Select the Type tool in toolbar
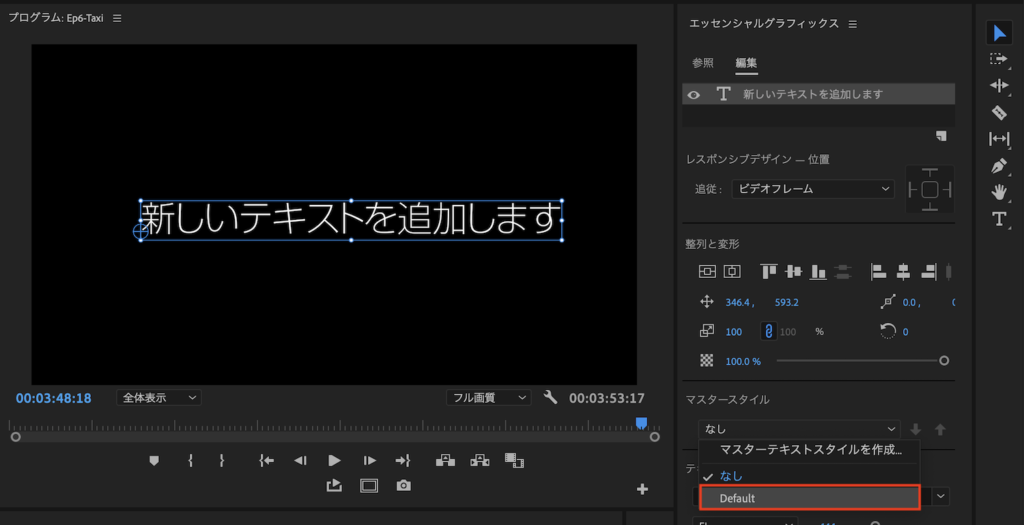This screenshot has height=525, width=1024. click(x=999, y=219)
